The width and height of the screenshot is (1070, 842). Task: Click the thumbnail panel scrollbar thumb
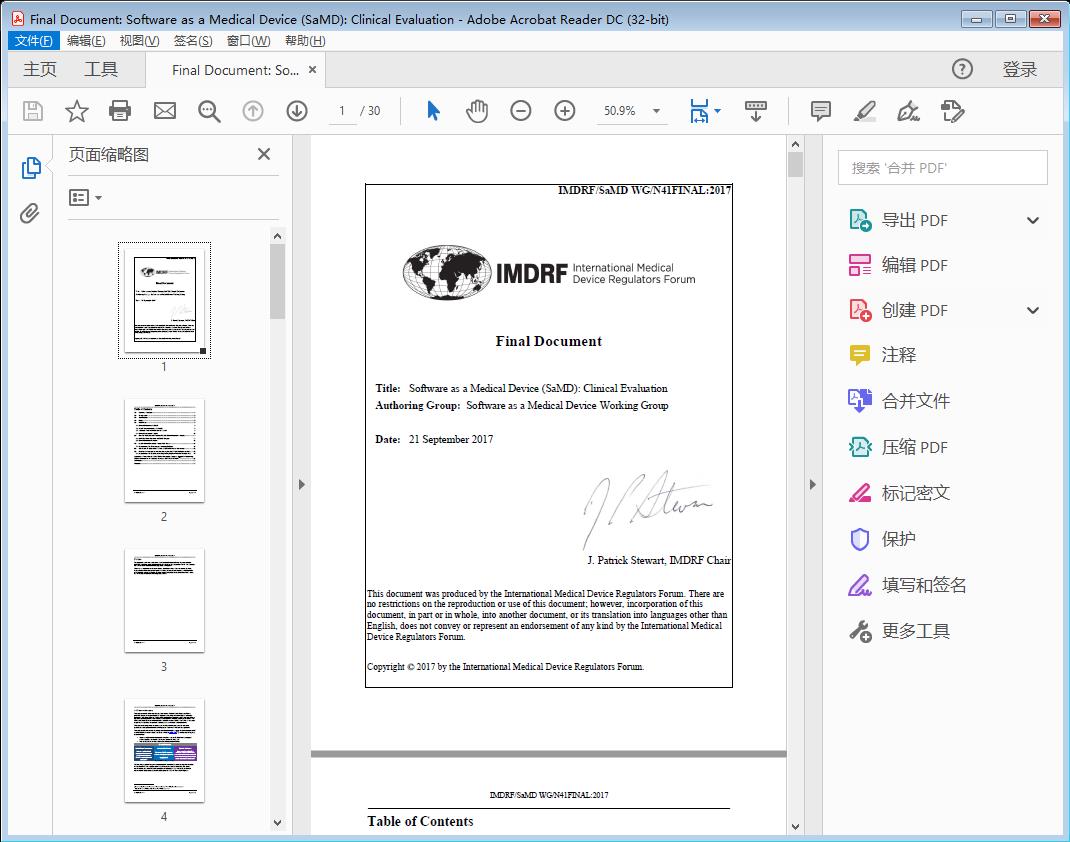point(277,281)
